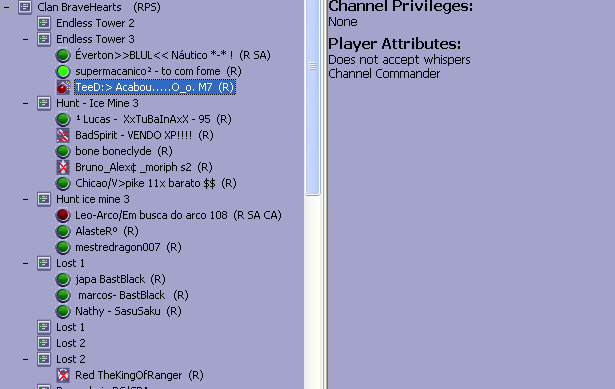The height and width of the screenshot is (389, 615).
Task: Select player mestredragon007 (R)
Action: tap(128, 247)
